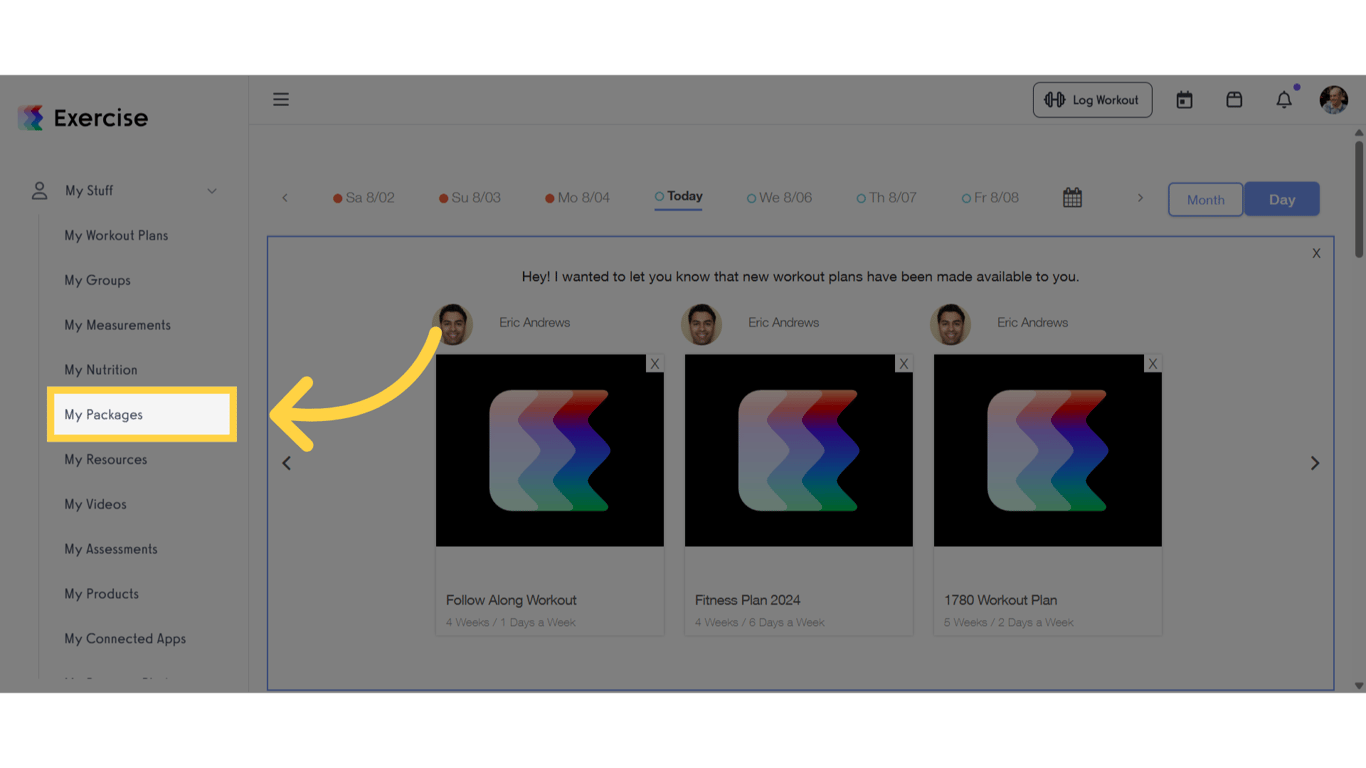Select We 8/06 date tab
The image size is (1366, 768).
[780, 198]
